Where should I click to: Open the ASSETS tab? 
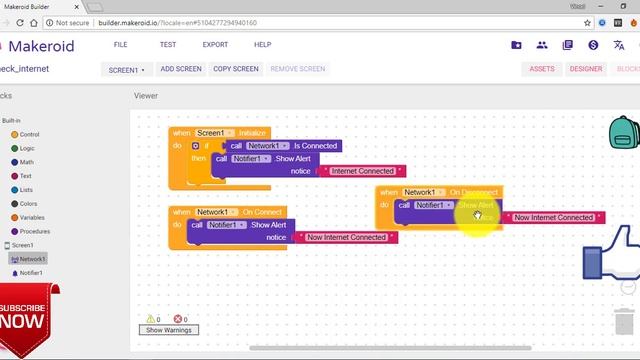pos(542,69)
